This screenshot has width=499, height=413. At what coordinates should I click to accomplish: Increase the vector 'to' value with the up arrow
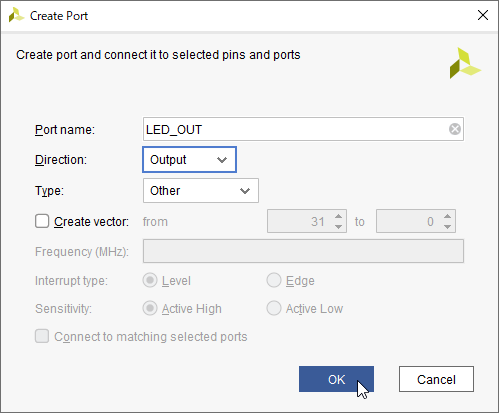(x=448, y=216)
